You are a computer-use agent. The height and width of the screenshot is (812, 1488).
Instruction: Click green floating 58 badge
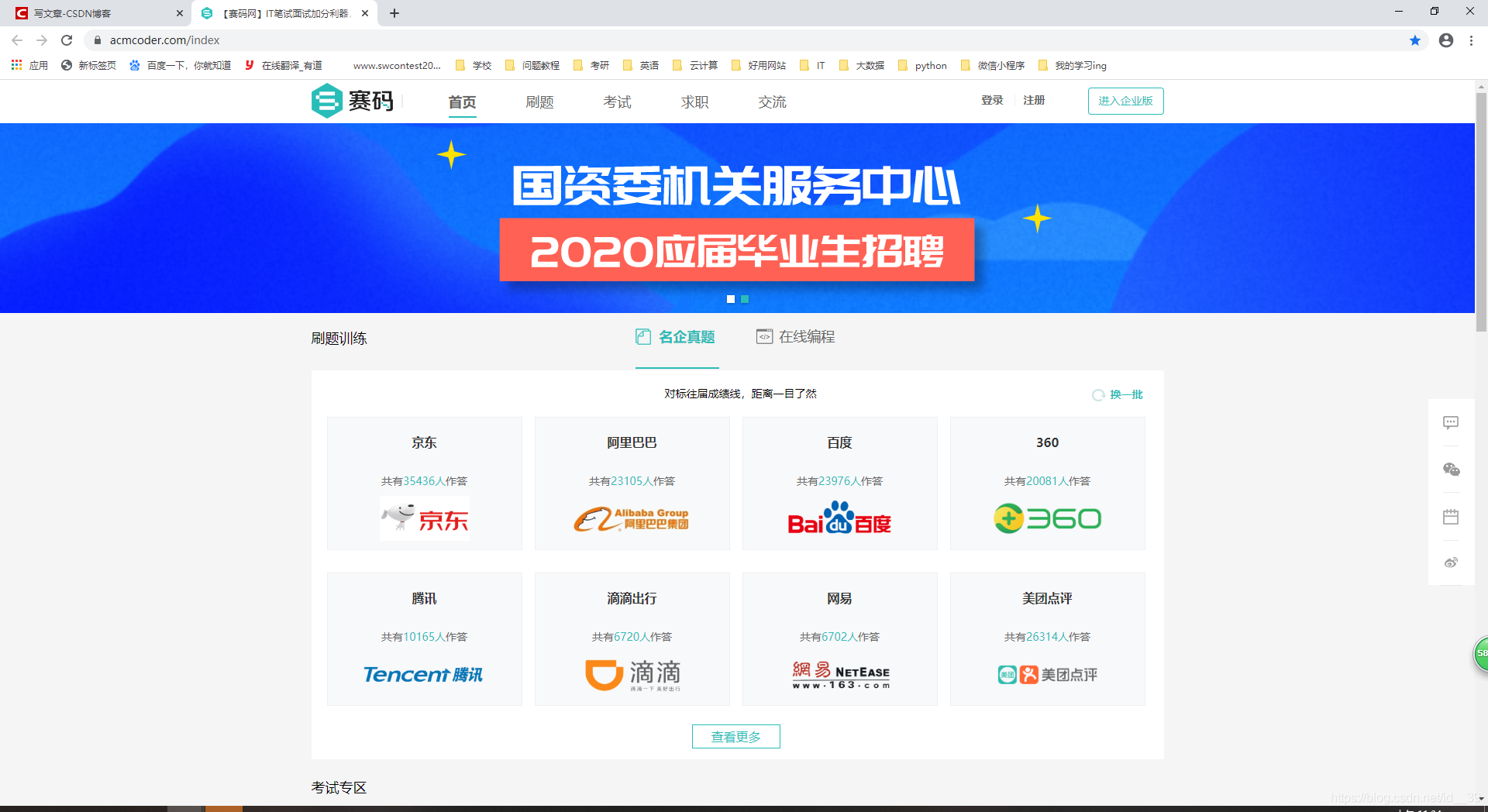pyautogui.click(x=1480, y=653)
